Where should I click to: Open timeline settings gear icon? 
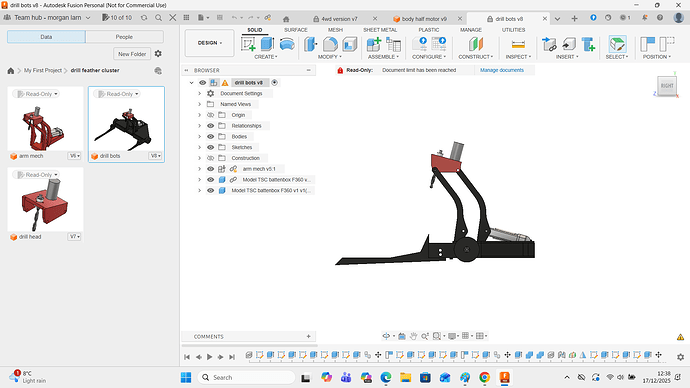click(680, 357)
